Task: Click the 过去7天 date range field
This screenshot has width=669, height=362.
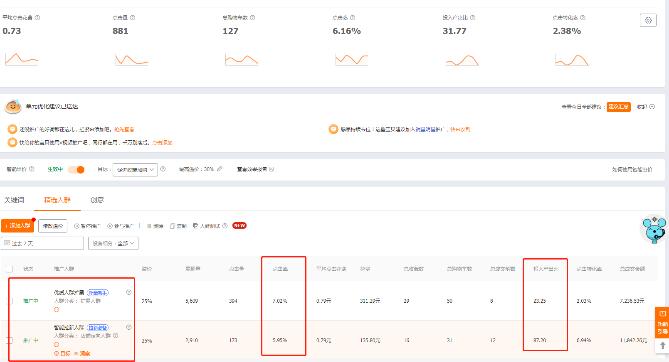Action: click(x=42, y=243)
